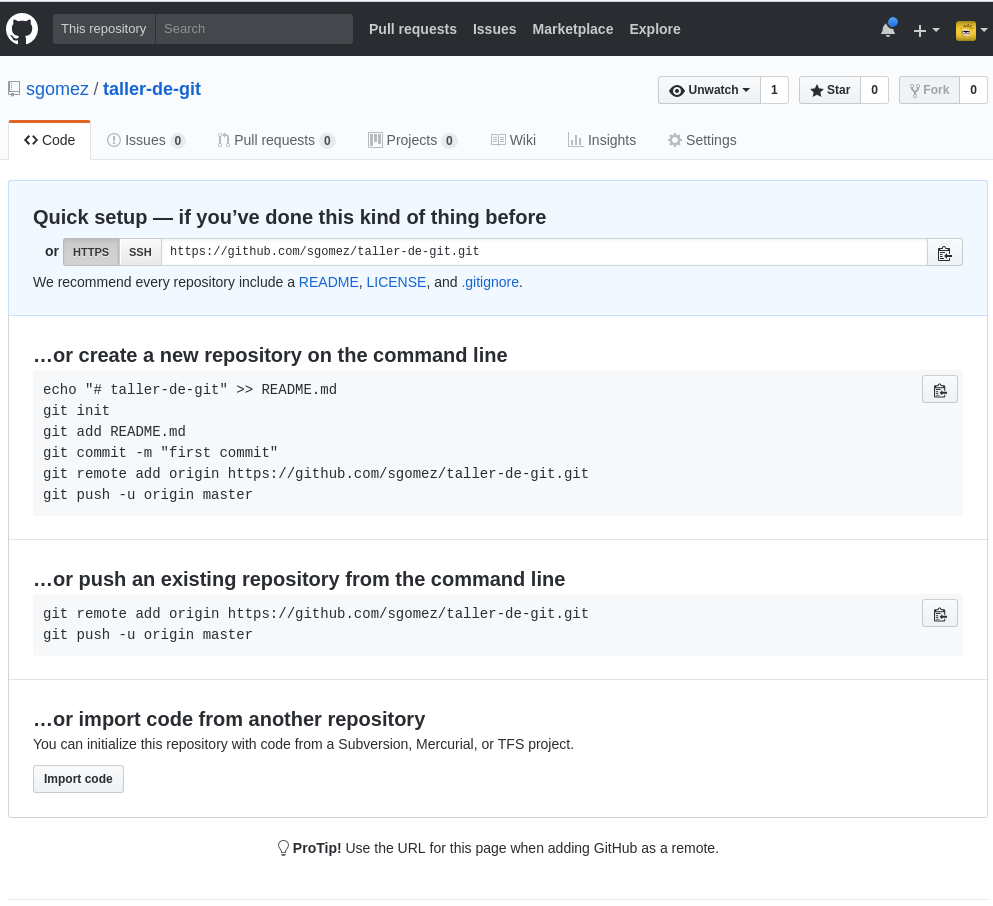Focus the repository search field
This screenshot has width=993, height=906.
tap(254, 29)
